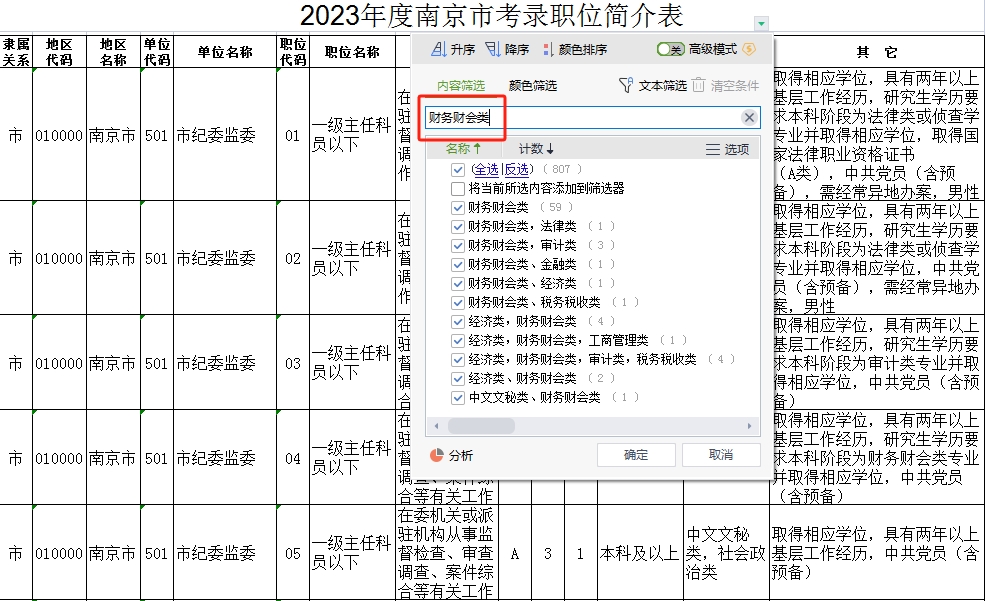Image resolution: width=985 pixels, height=601 pixels.
Task: Open 文本筛选 text filter
Action: pyautogui.click(x=653, y=85)
